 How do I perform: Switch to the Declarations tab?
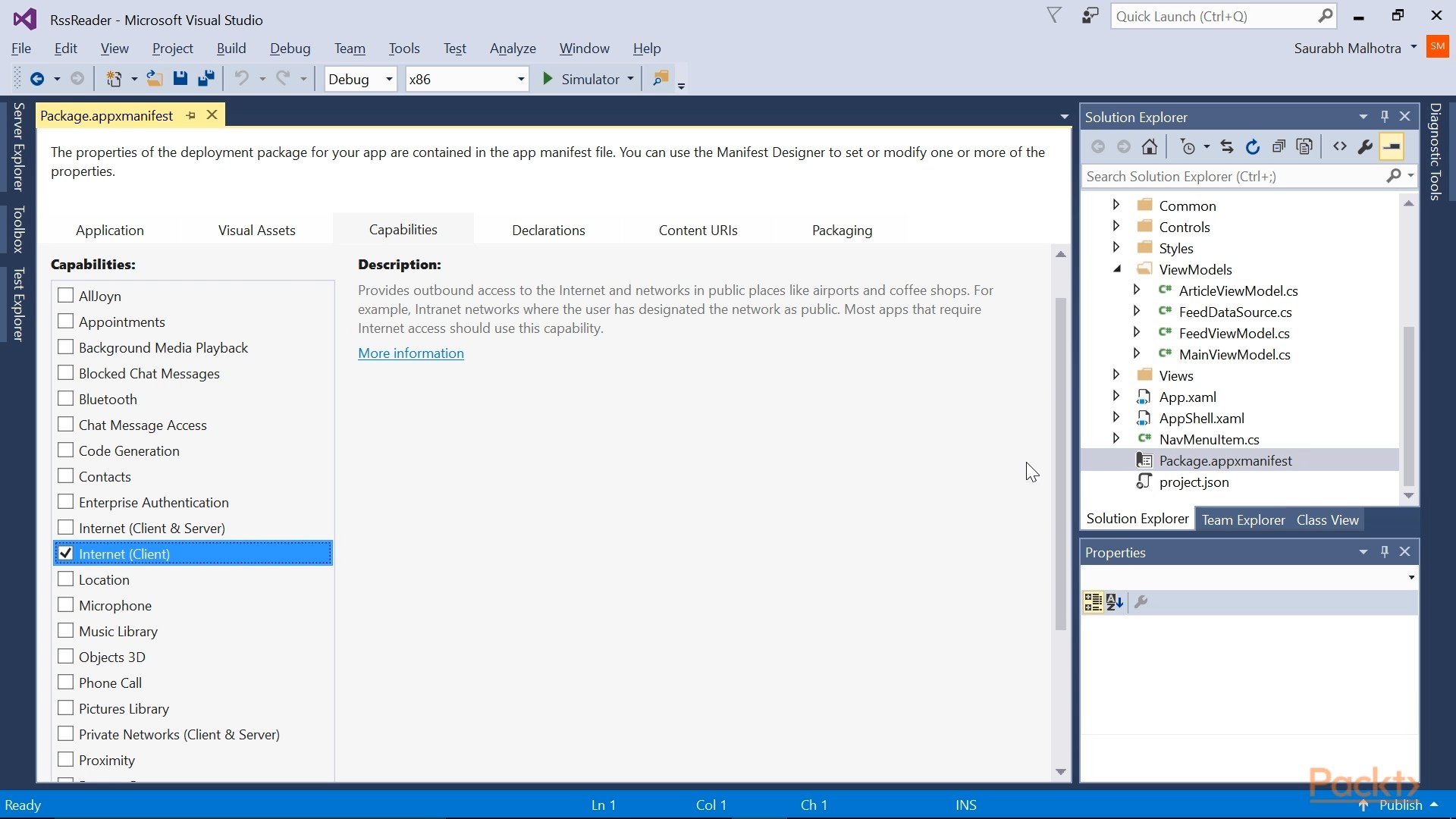tap(548, 230)
